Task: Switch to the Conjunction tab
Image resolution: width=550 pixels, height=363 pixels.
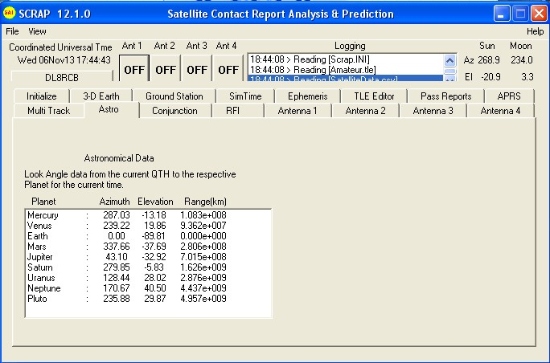Action: click(175, 111)
